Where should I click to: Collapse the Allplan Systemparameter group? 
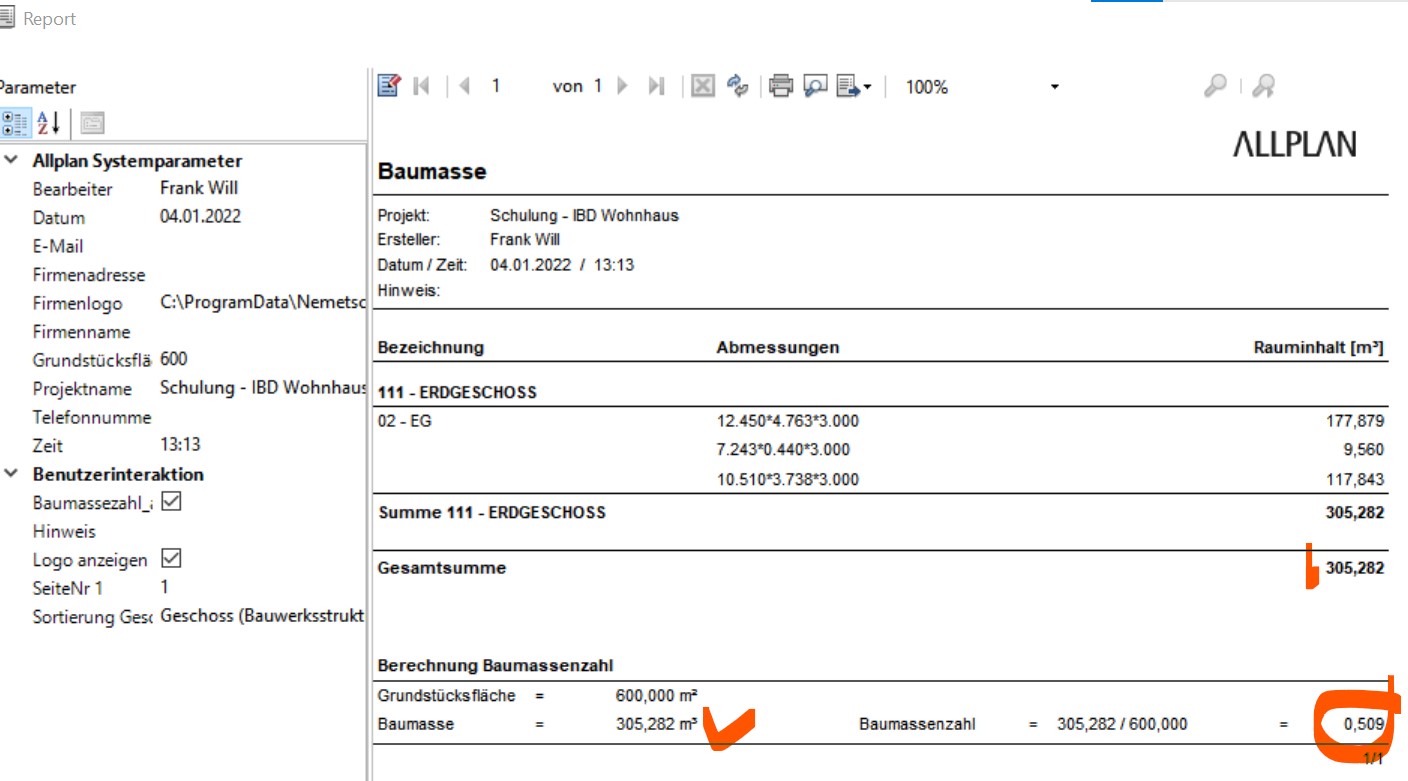[11, 161]
